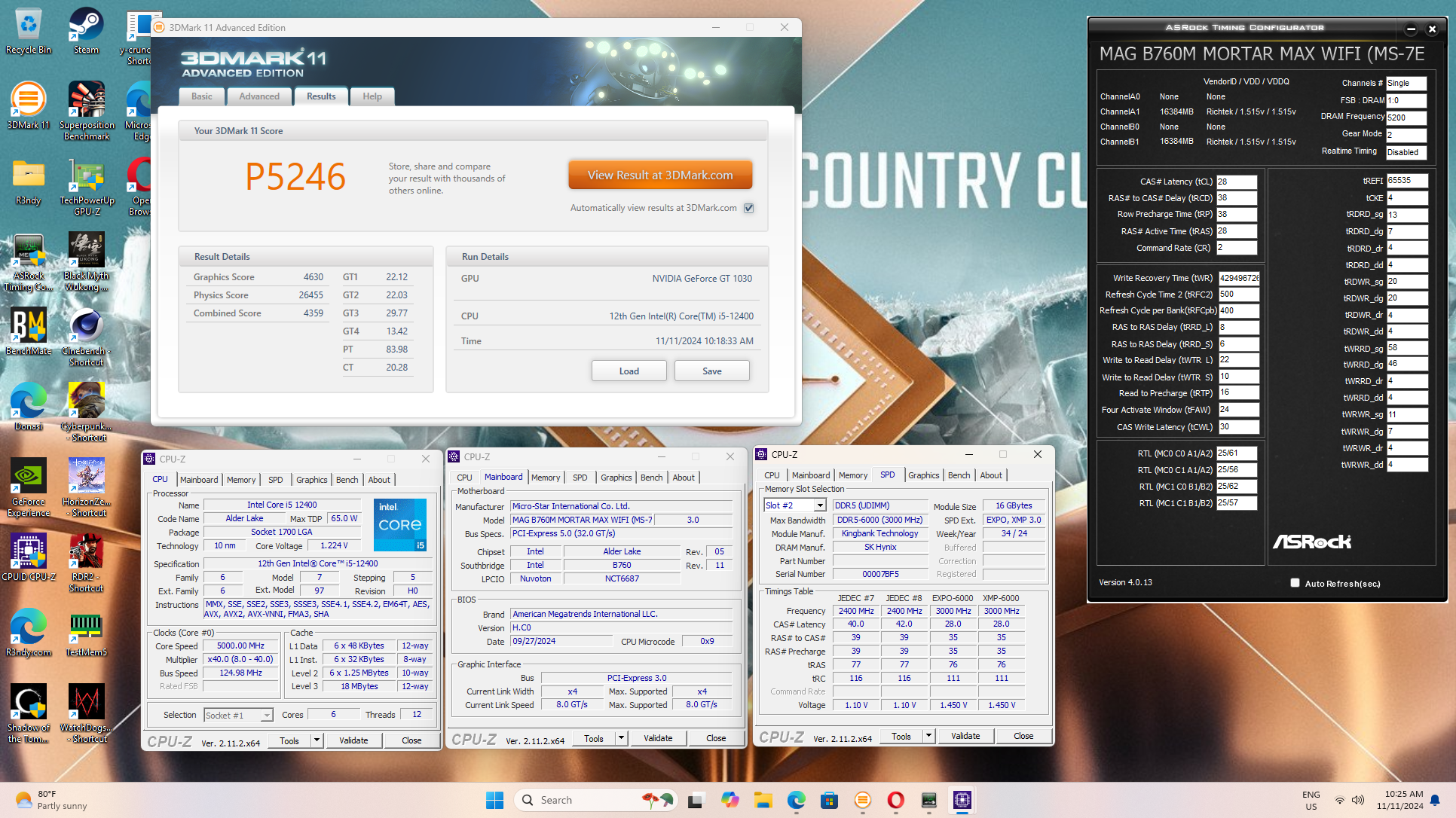Open the 3DMark 11 desktop icon
The image size is (1456, 818).
[x=29, y=105]
